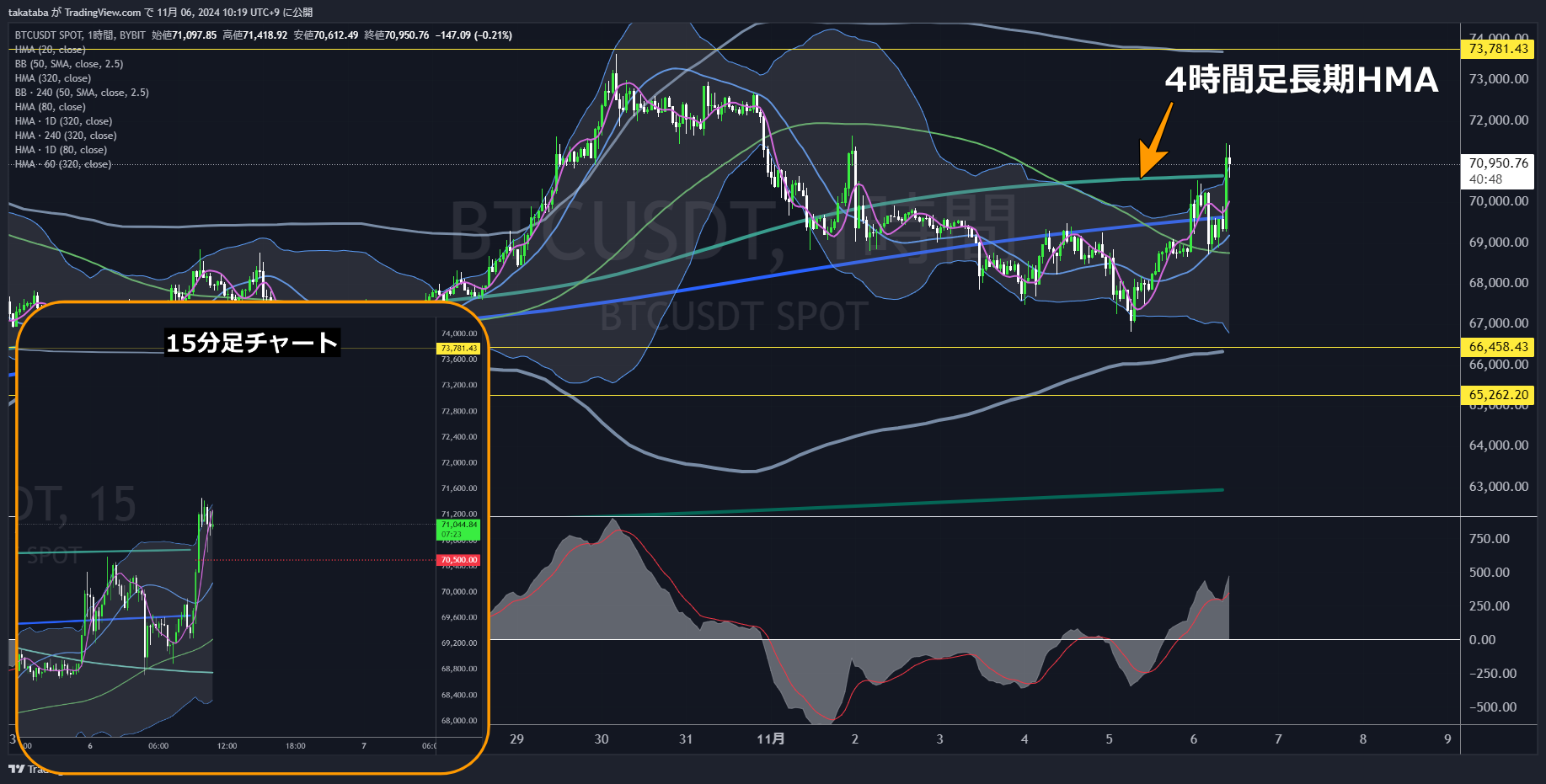The height and width of the screenshot is (784, 1546).
Task: Click the −500.00 oscillator axis value
Action: point(1492,707)
